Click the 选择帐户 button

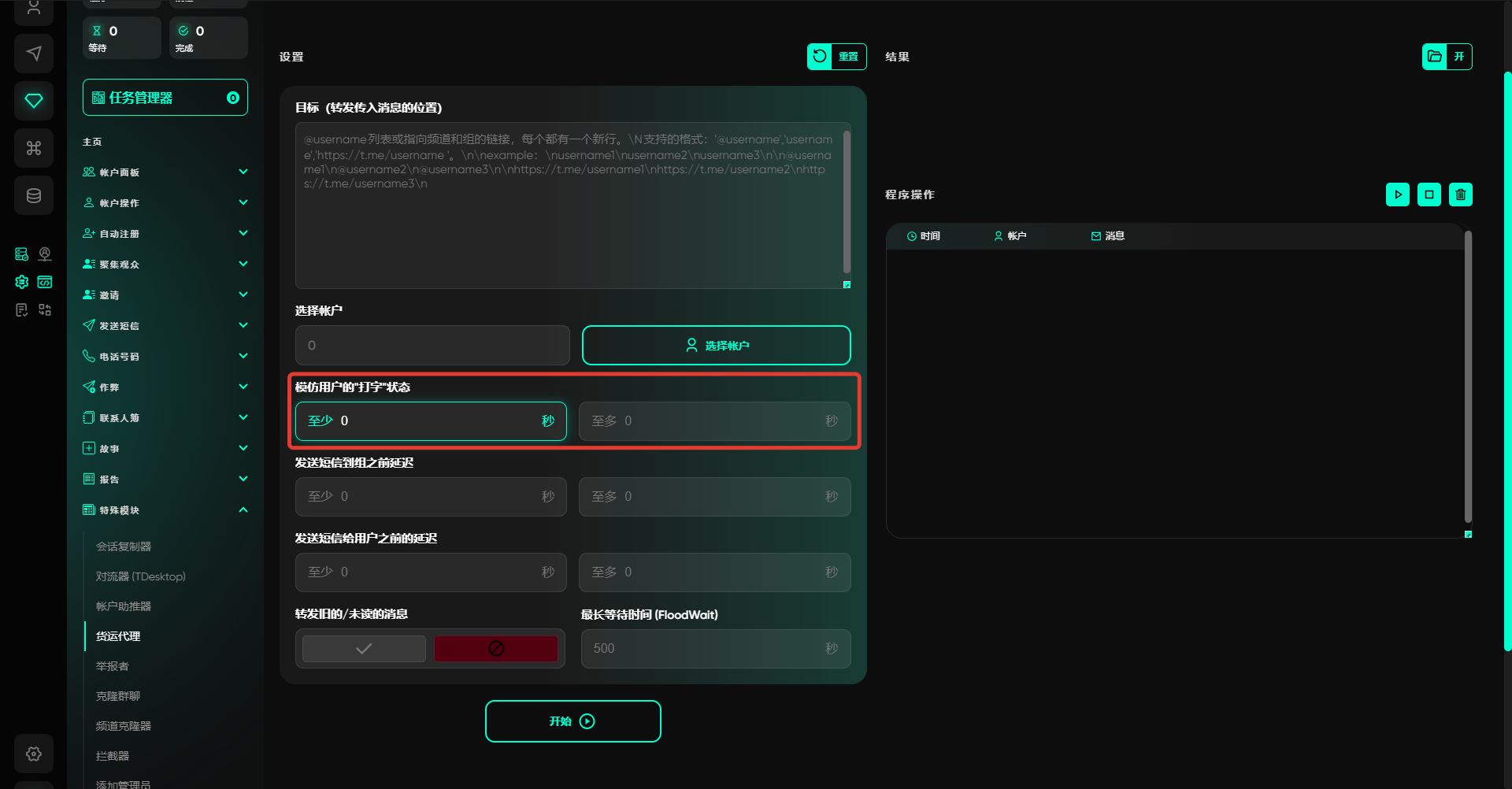click(716, 346)
